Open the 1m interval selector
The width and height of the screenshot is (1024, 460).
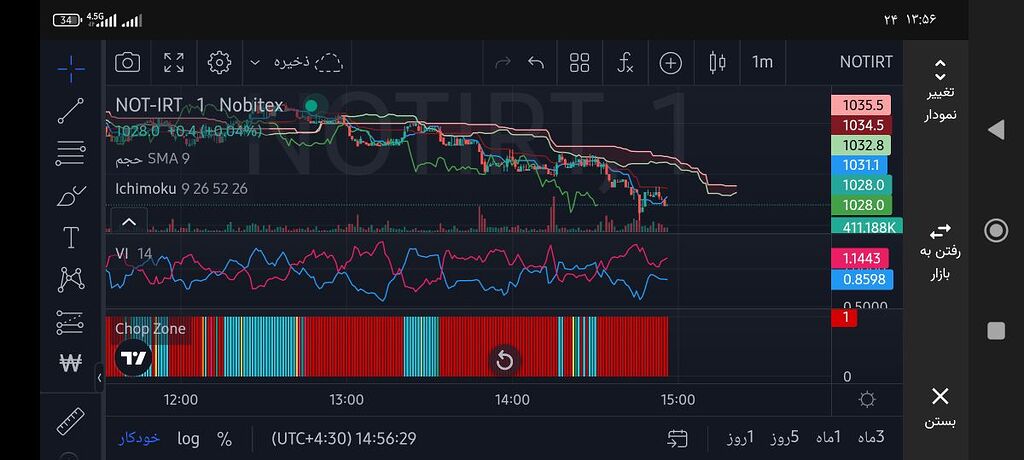point(762,63)
